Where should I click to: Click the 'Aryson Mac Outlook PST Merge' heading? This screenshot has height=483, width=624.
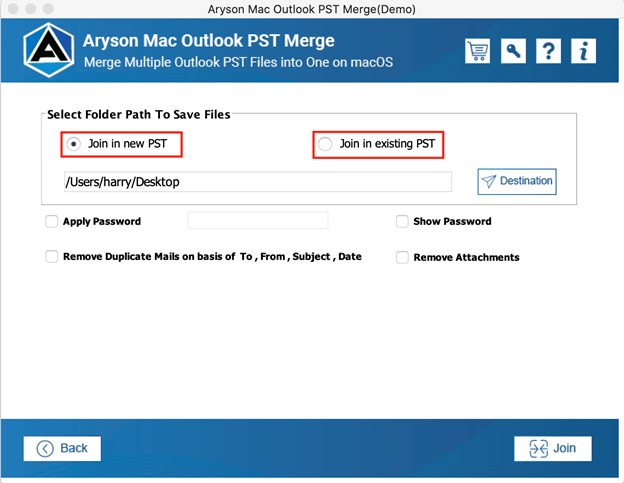(x=209, y=41)
